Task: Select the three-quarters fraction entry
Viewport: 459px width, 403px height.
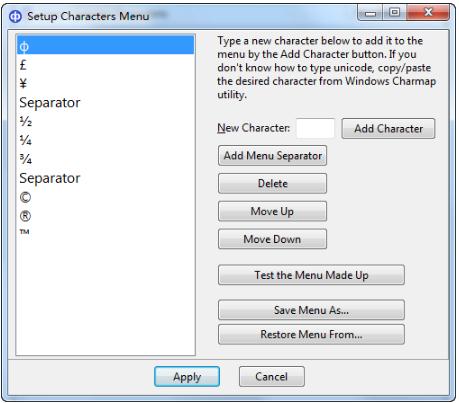Action: coord(105,159)
